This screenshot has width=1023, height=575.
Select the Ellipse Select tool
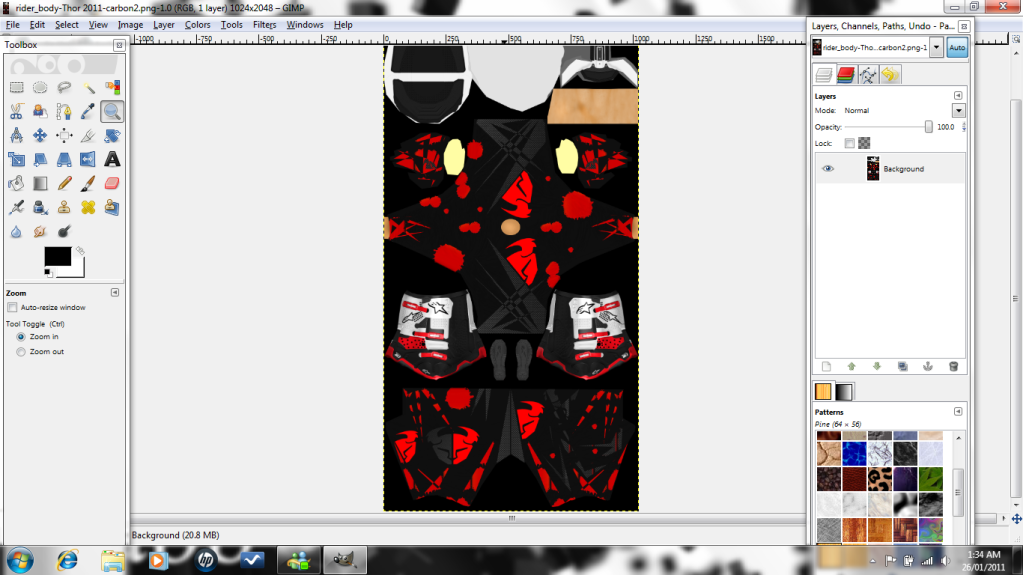[x=40, y=87]
